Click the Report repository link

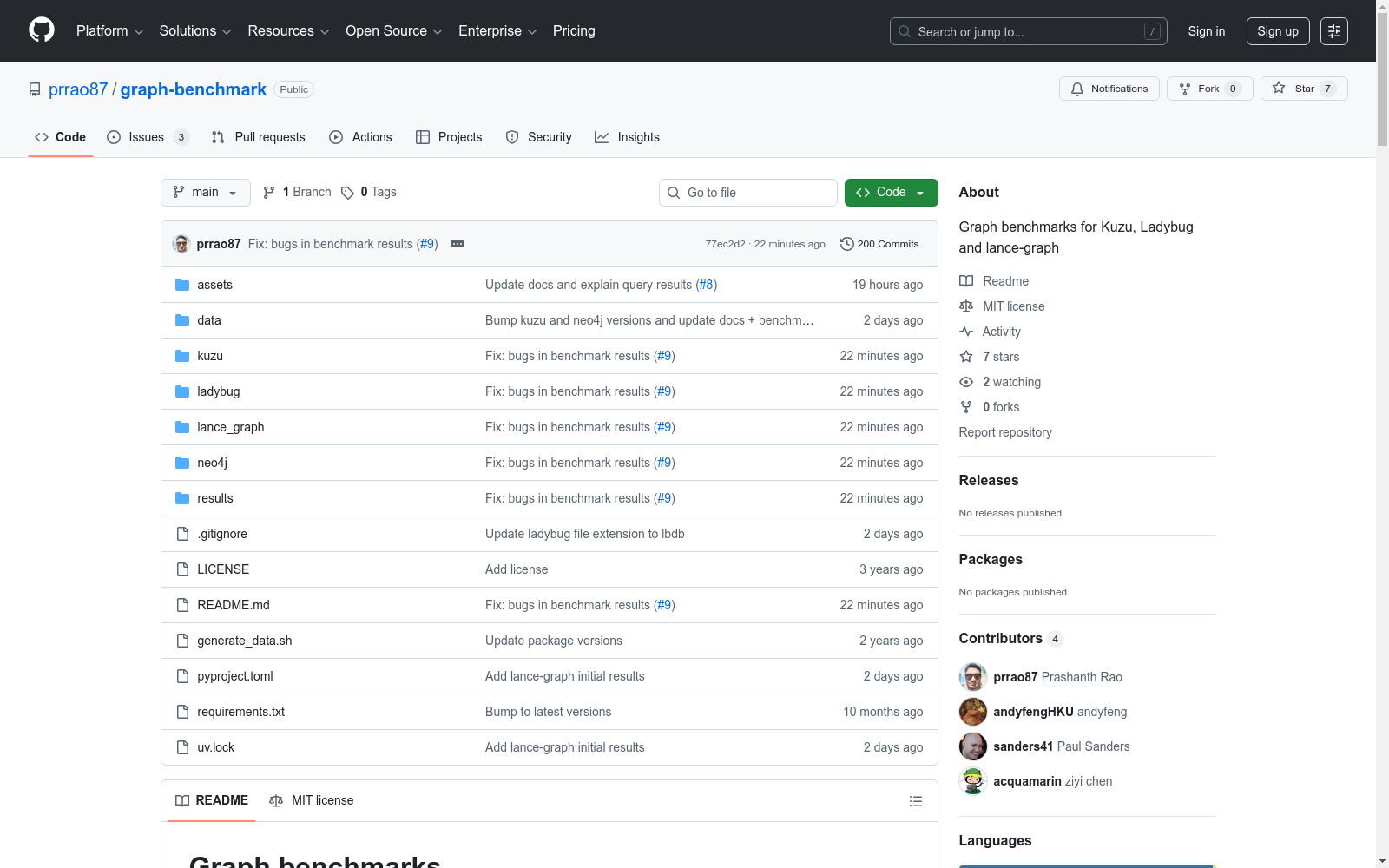[x=1005, y=432]
